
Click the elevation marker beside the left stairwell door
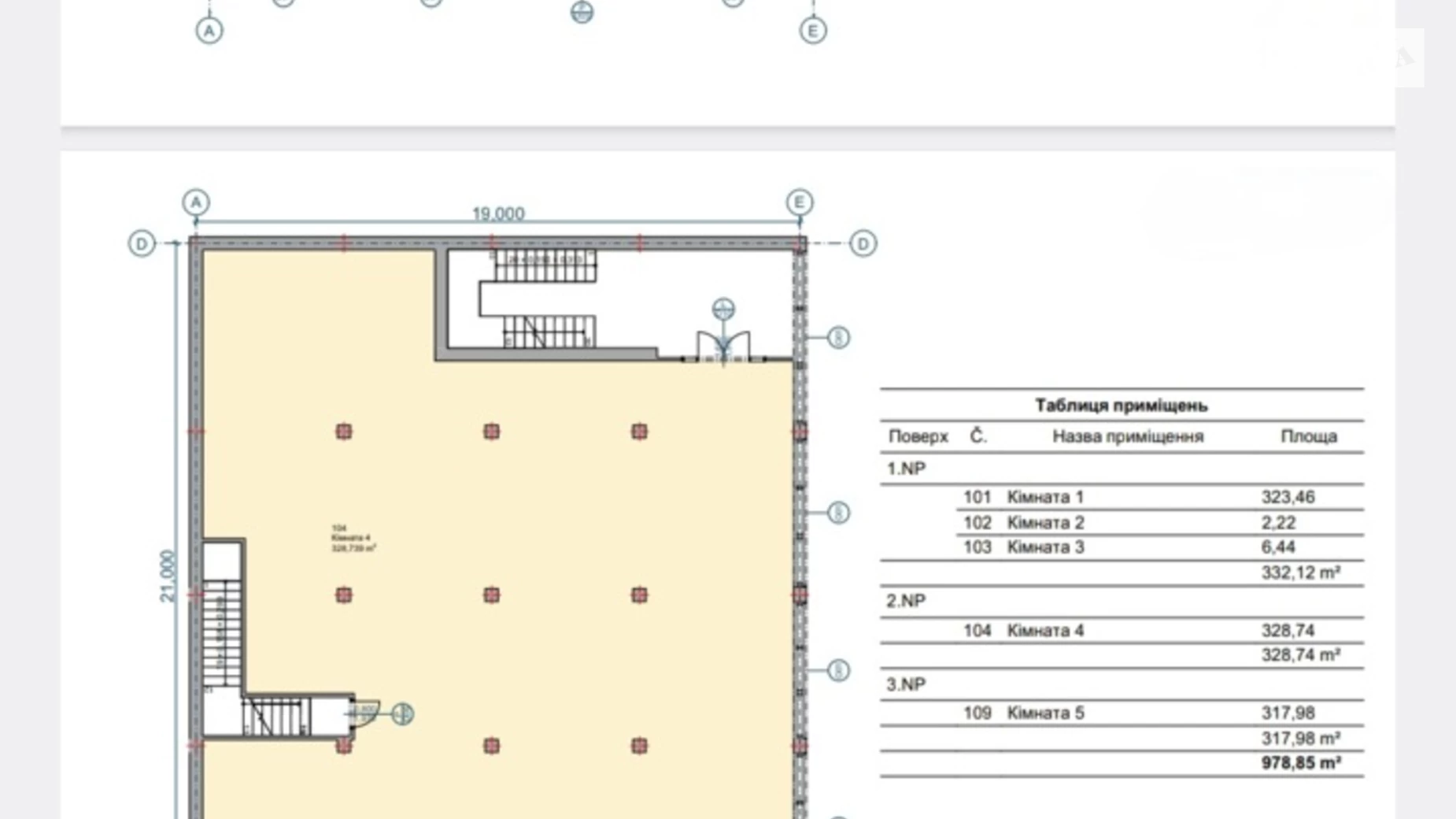(402, 713)
